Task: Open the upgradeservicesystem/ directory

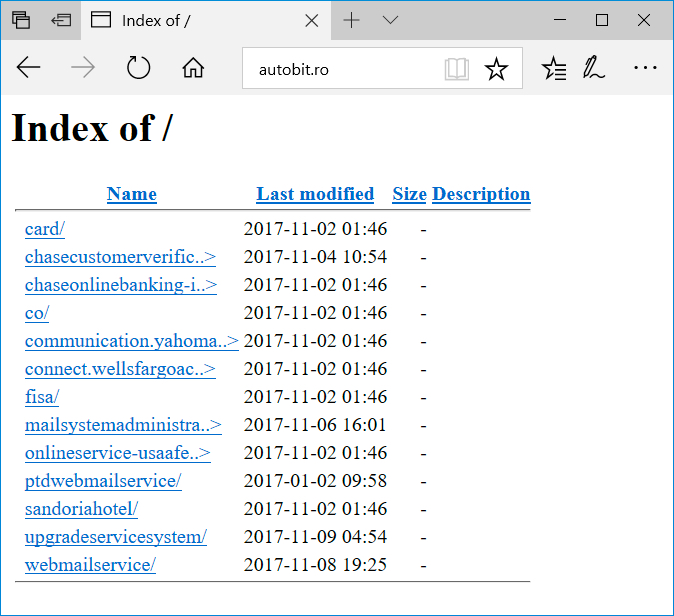Action: pos(116,537)
